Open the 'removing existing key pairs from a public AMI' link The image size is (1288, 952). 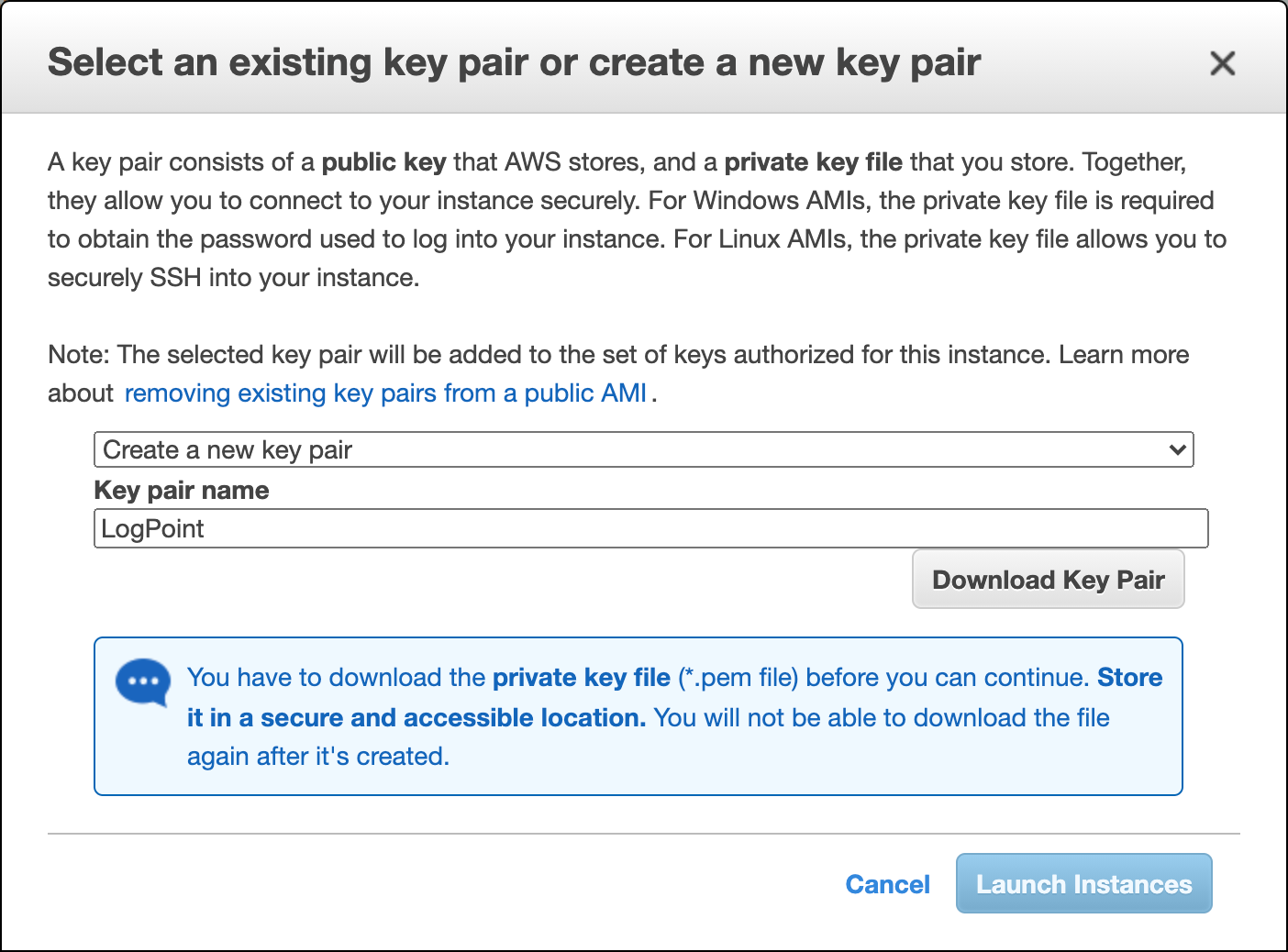click(x=385, y=393)
